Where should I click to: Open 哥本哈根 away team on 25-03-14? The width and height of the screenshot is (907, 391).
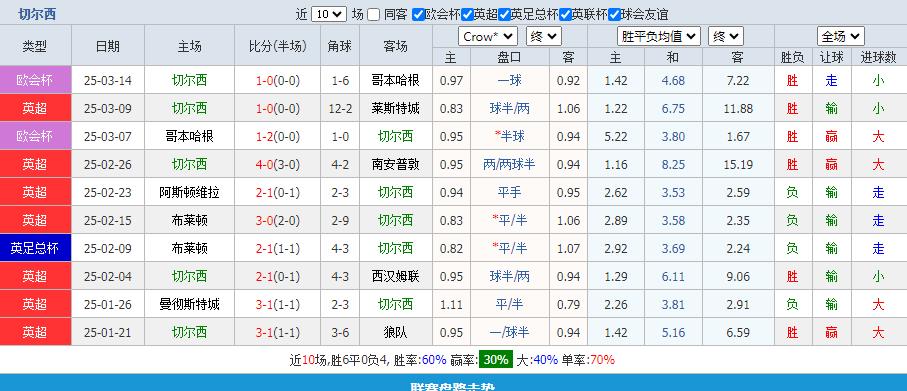click(x=396, y=80)
